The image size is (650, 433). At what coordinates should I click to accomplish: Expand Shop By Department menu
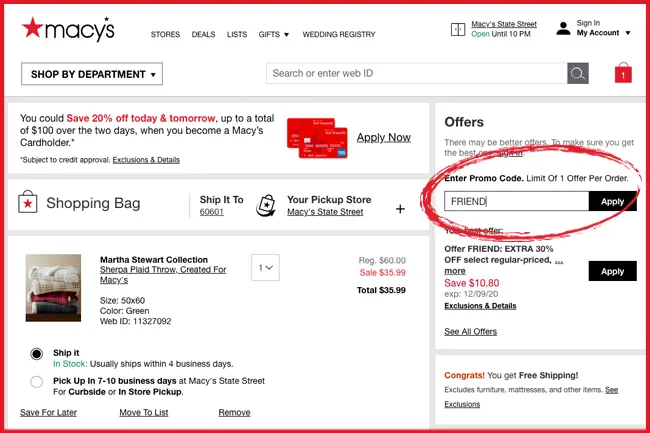pos(92,74)
